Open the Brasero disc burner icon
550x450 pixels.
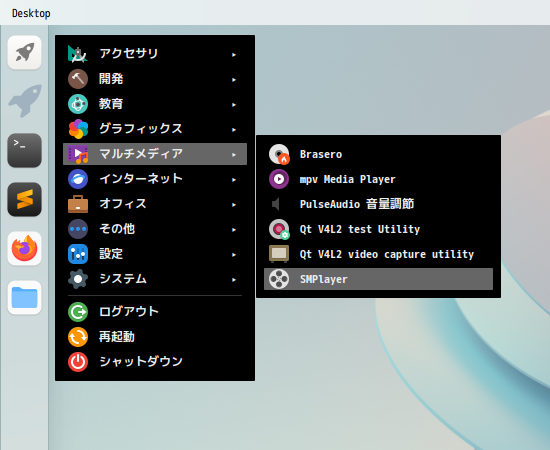[x=279, y=154]
